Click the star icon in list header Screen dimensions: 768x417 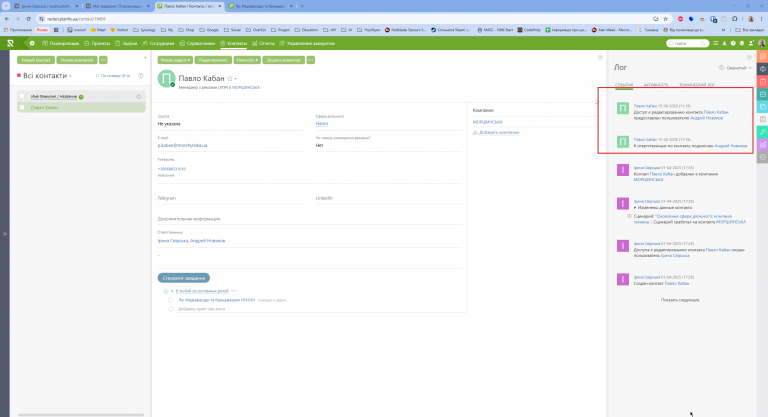(139, 97)
